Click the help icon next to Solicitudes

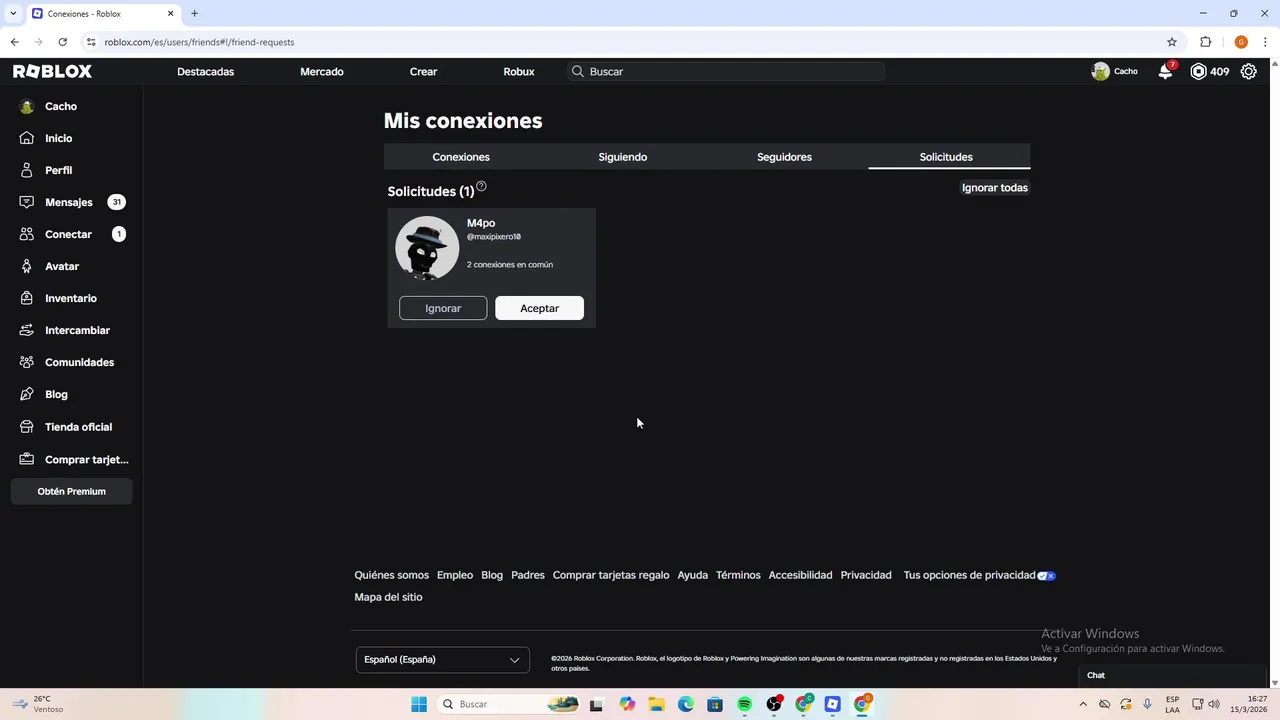[481, 186]
